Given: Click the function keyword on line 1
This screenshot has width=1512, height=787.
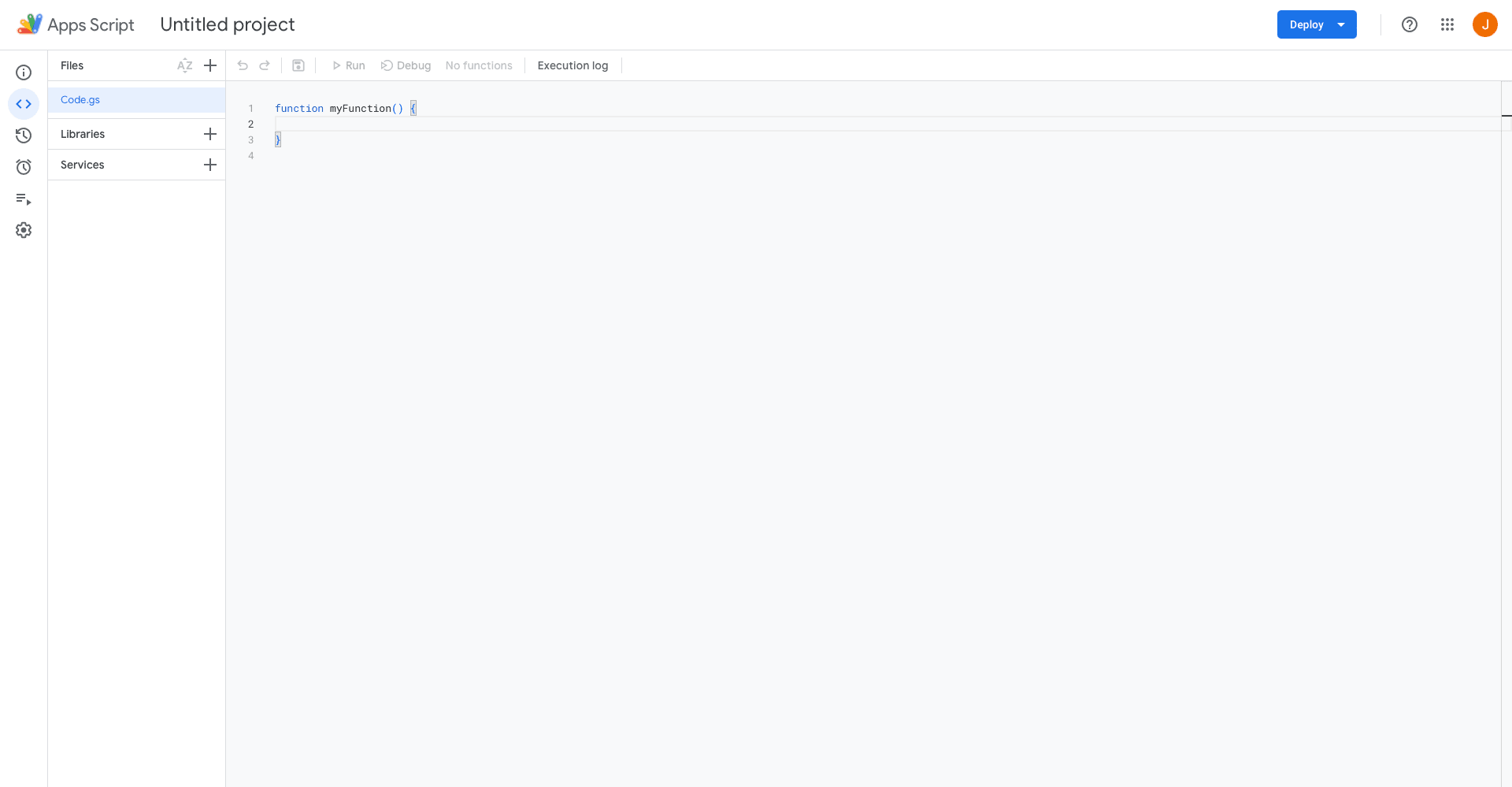Looking at the screenshot, I should (299, 109).
